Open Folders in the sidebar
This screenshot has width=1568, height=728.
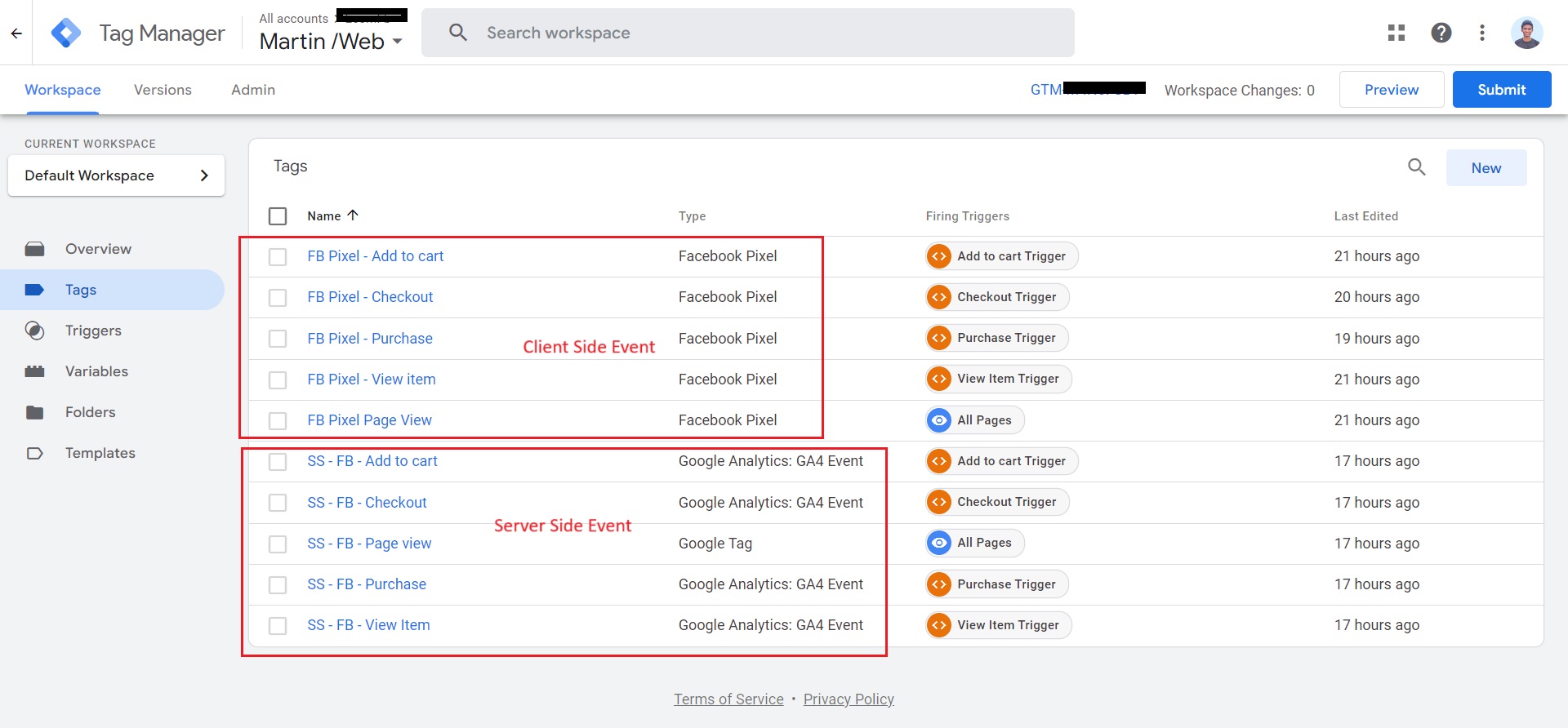coord(90,412)
